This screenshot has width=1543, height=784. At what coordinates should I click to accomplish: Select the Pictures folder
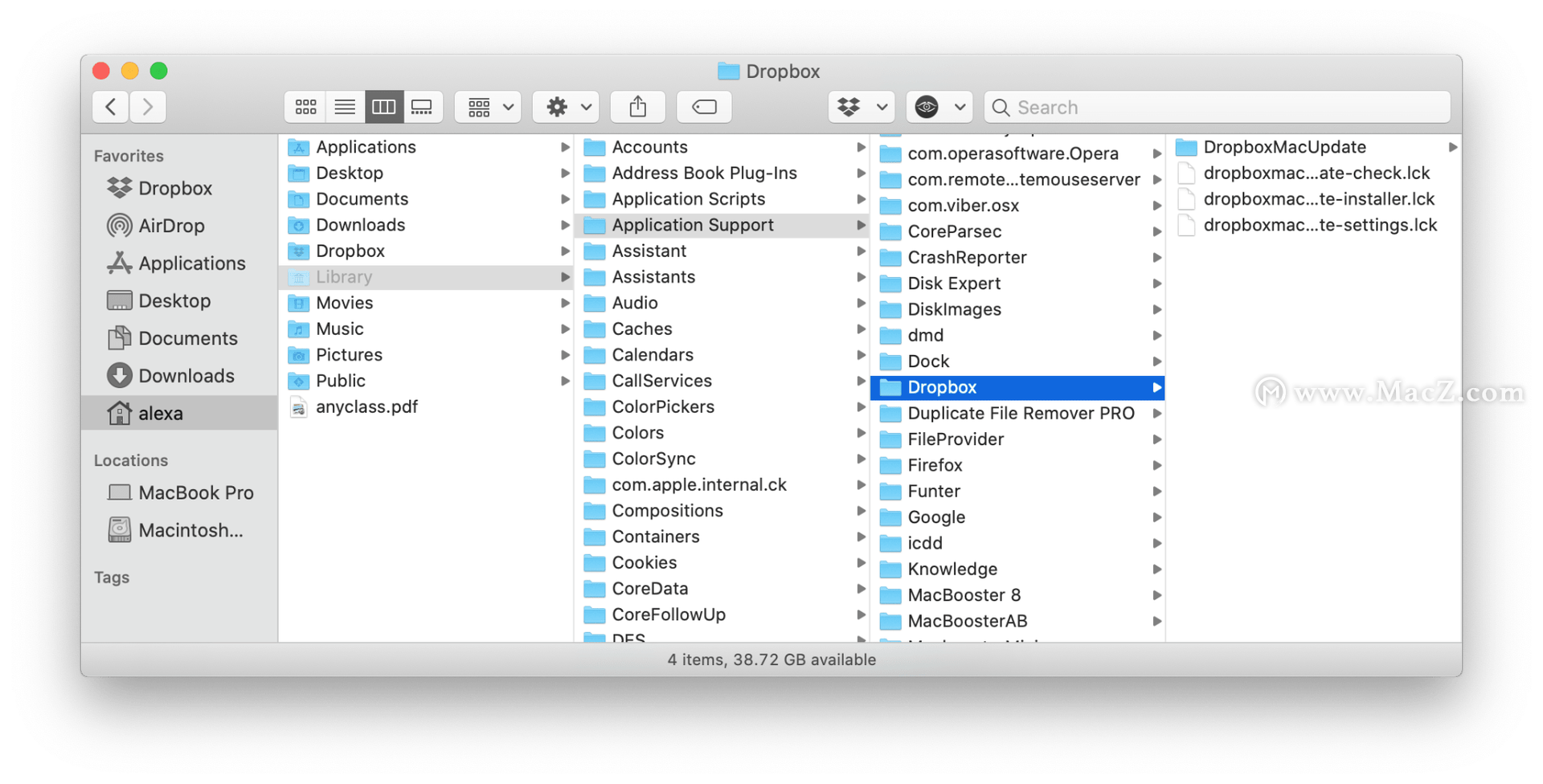point(426,354)
